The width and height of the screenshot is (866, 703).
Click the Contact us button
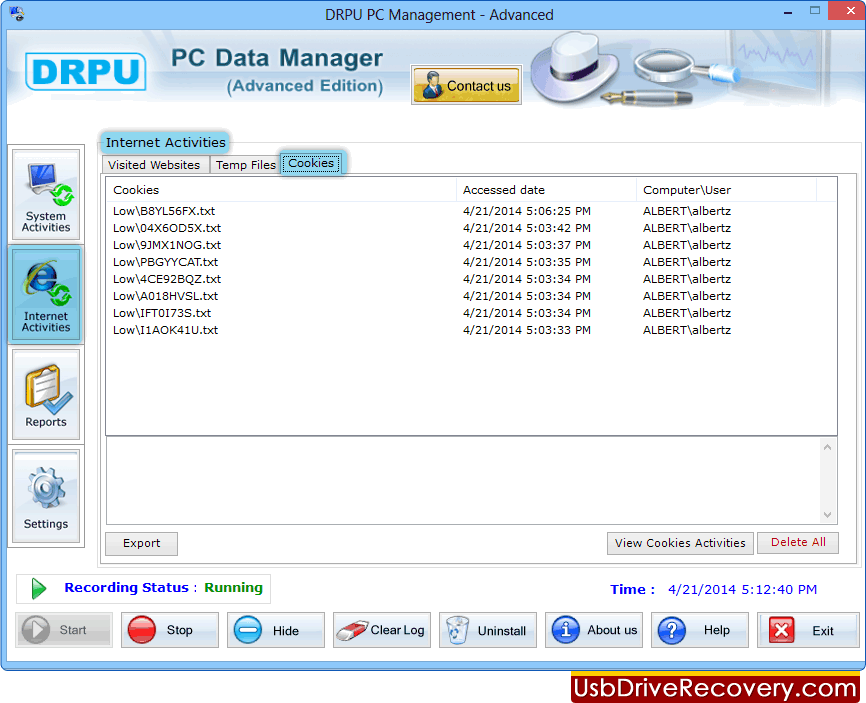pyautogui.click(x=466, y=85)
